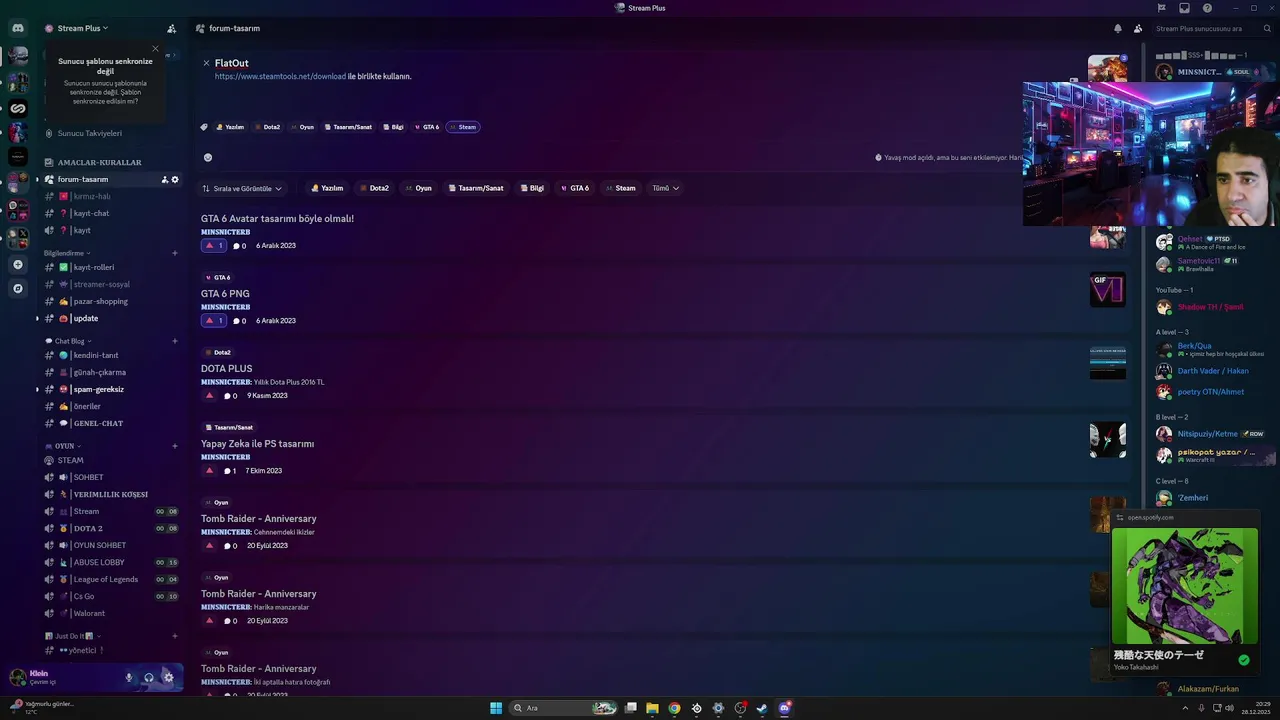Open Discord home direct messages icon
1280x720 pixels.
(x=18, y=28)
